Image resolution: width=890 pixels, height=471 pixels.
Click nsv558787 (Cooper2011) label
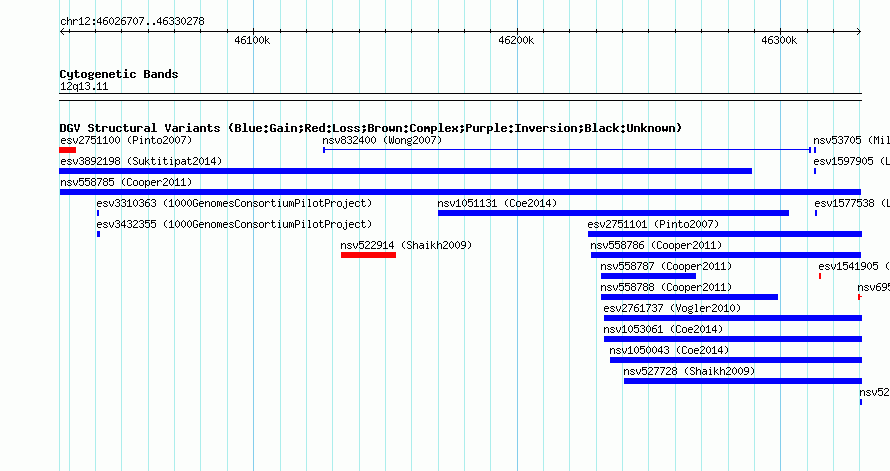(x=666, y=266)
